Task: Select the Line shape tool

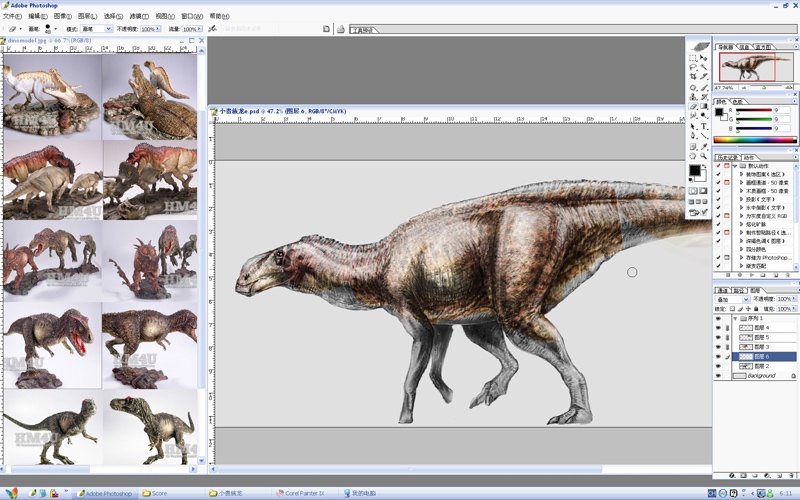Action: point(704,135)
